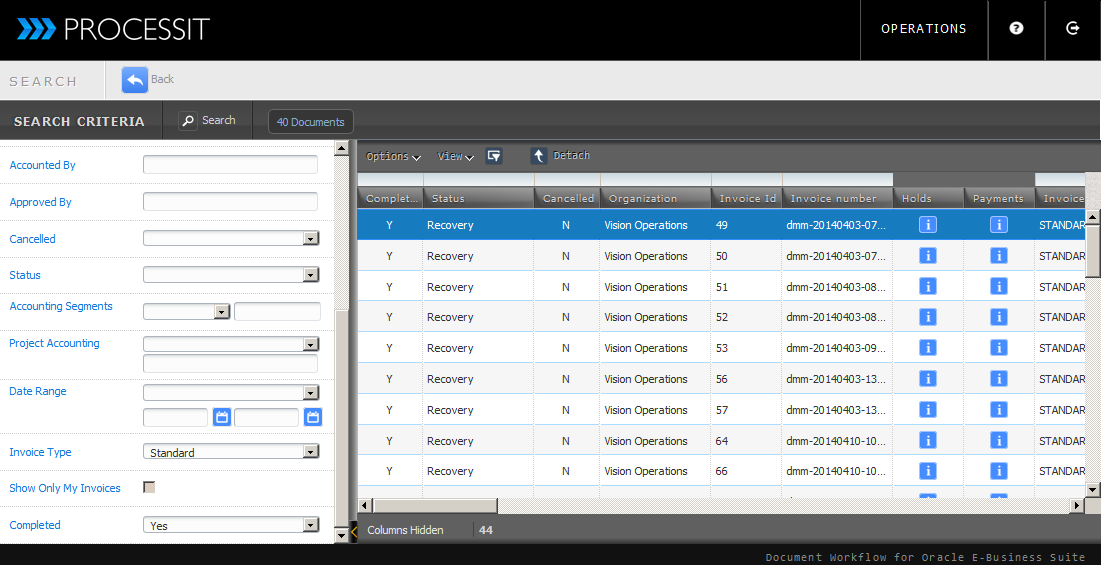The width and height of the screenshot is (1101, 565).
Task: Click the Detach table icon
Action: pos(539,156)
